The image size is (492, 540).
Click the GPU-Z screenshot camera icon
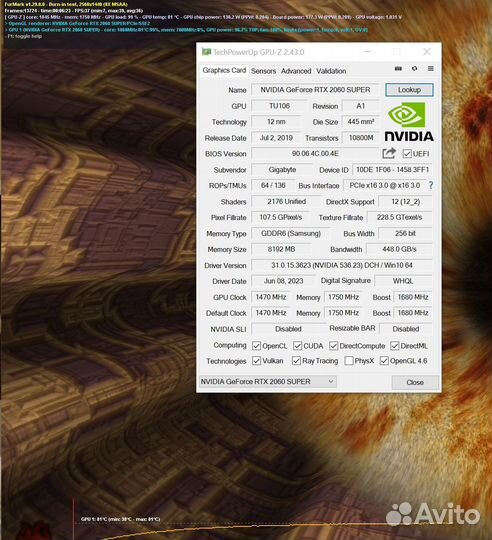[398, 69]
